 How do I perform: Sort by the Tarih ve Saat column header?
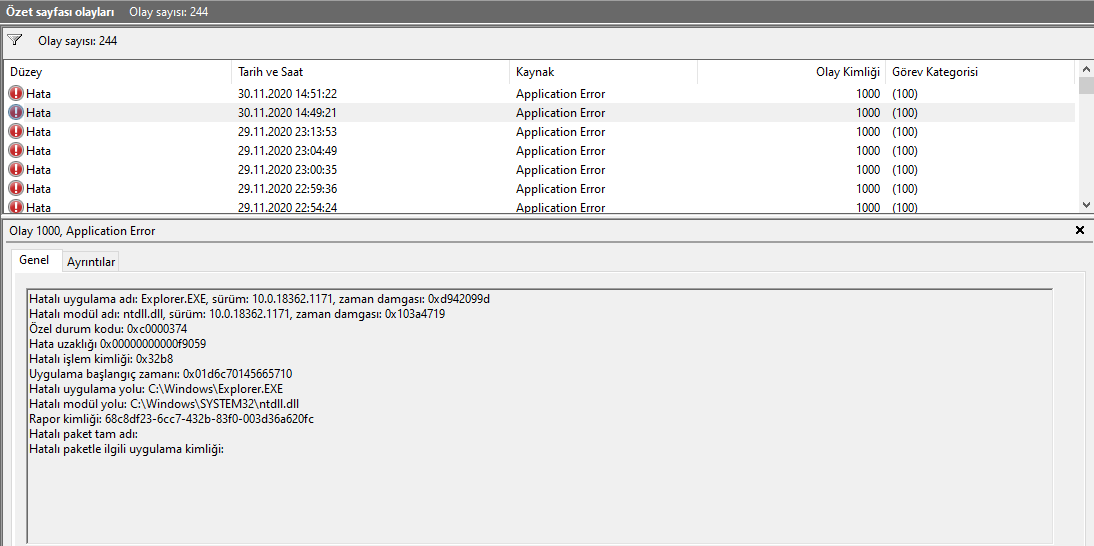369,73
